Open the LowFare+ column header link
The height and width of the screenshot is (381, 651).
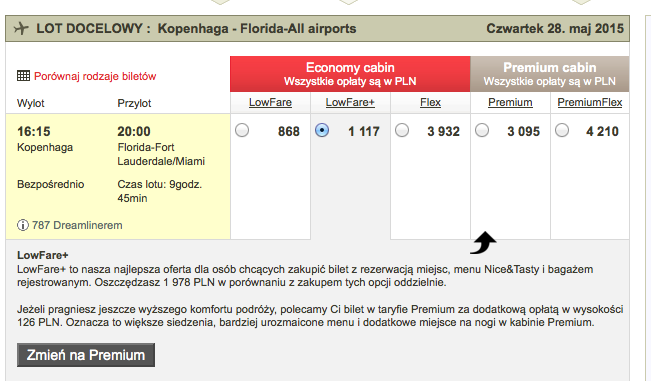350,103
